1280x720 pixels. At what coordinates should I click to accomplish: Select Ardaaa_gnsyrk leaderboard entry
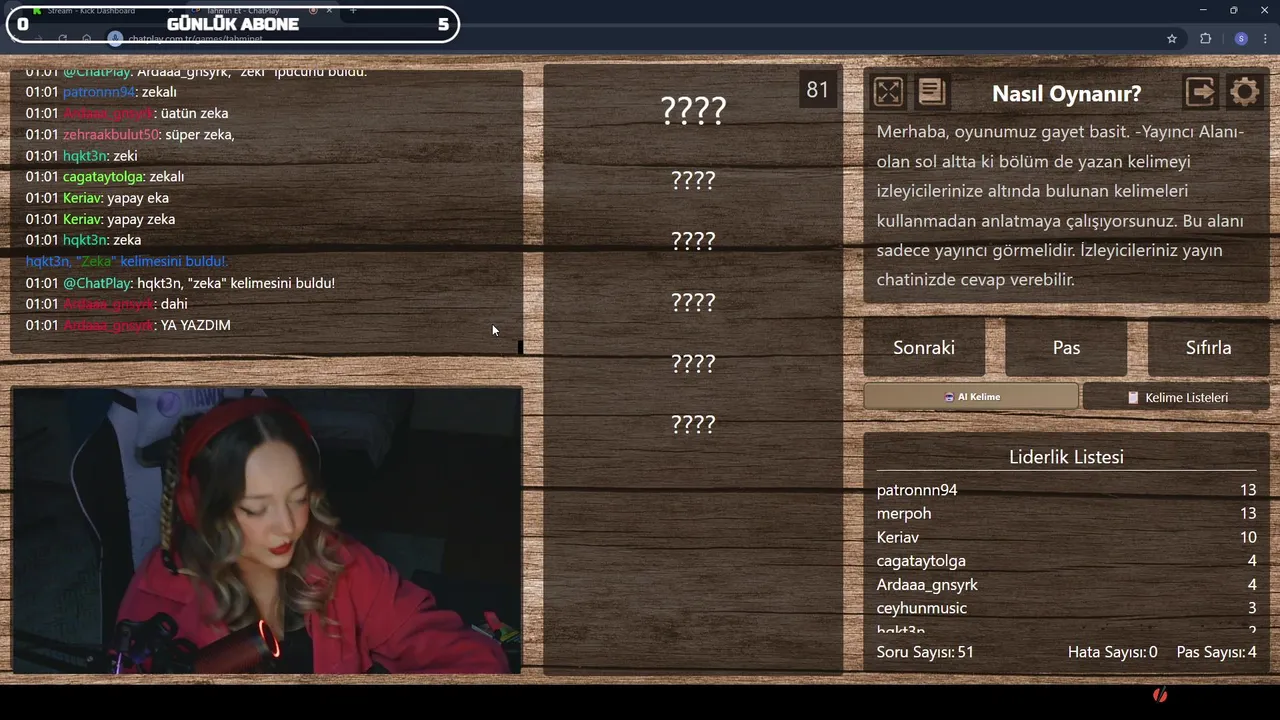tap(1066, 584)
